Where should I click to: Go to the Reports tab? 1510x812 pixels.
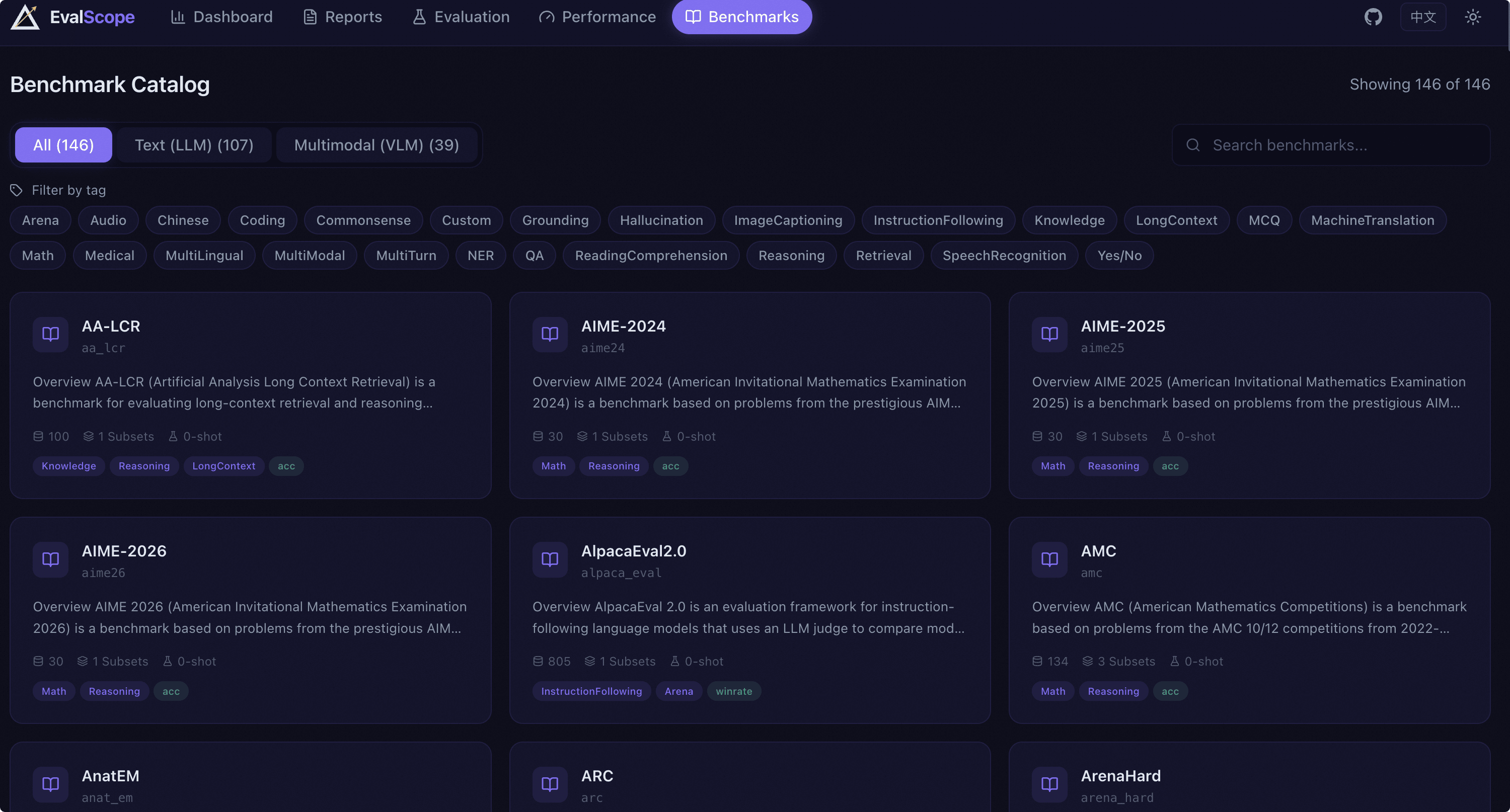coord(342,17)
